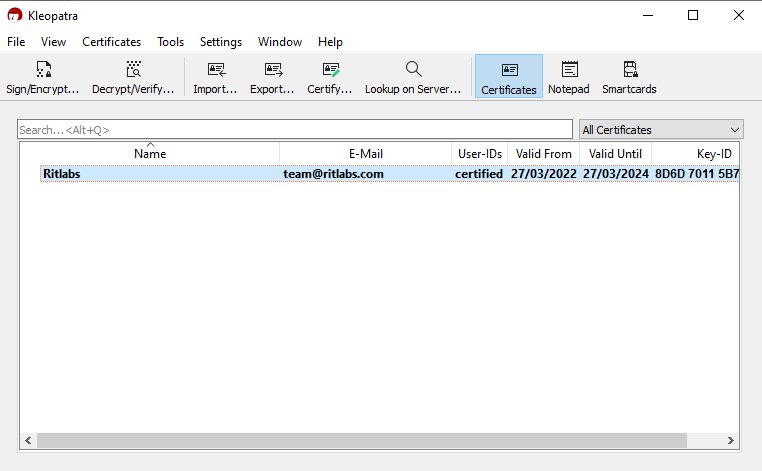Minimize the Kleopatra window

point(648,16)
